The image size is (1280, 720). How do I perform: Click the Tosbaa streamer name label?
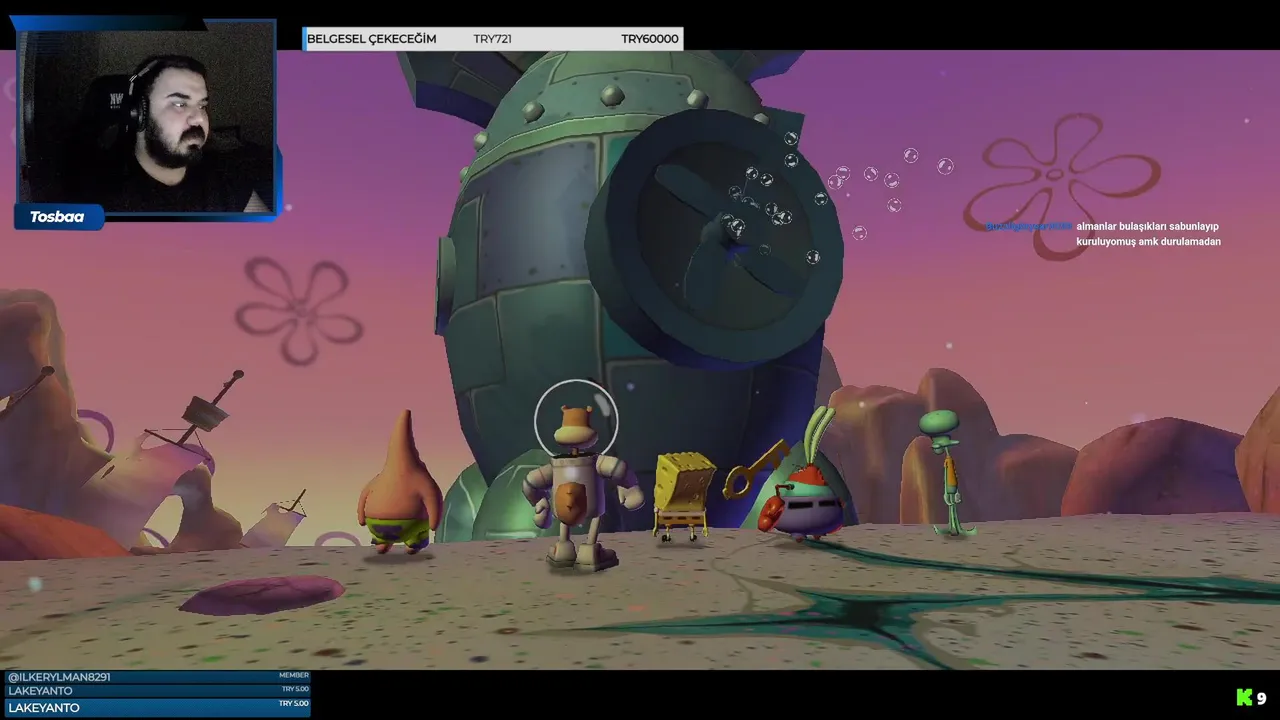57,217
